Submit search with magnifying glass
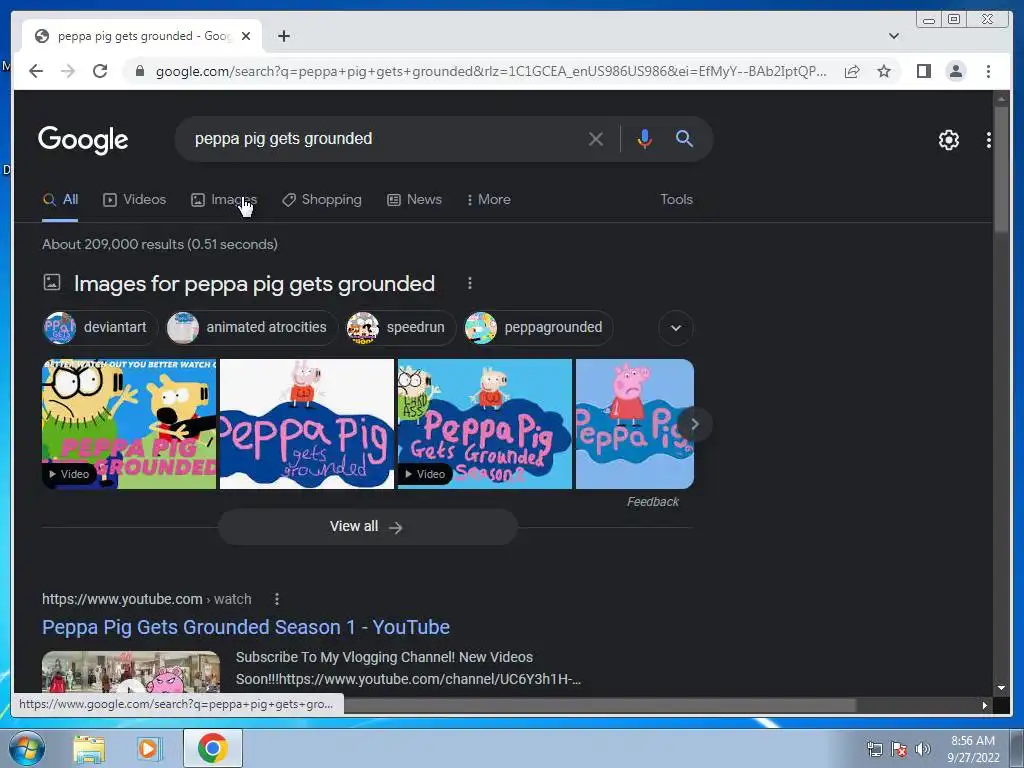 [684, 138]
